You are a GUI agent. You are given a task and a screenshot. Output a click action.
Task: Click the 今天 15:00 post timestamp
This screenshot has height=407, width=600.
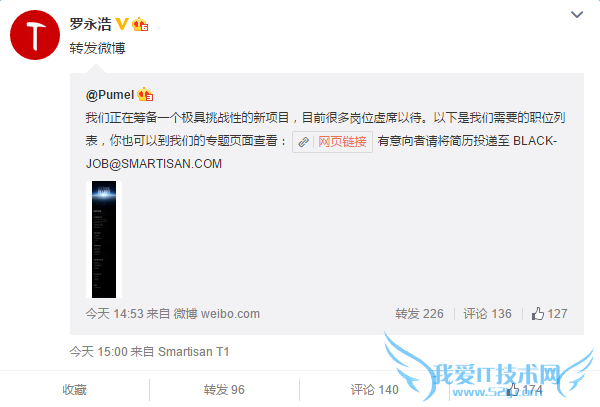pyautogui.click(x=98, y=352)
